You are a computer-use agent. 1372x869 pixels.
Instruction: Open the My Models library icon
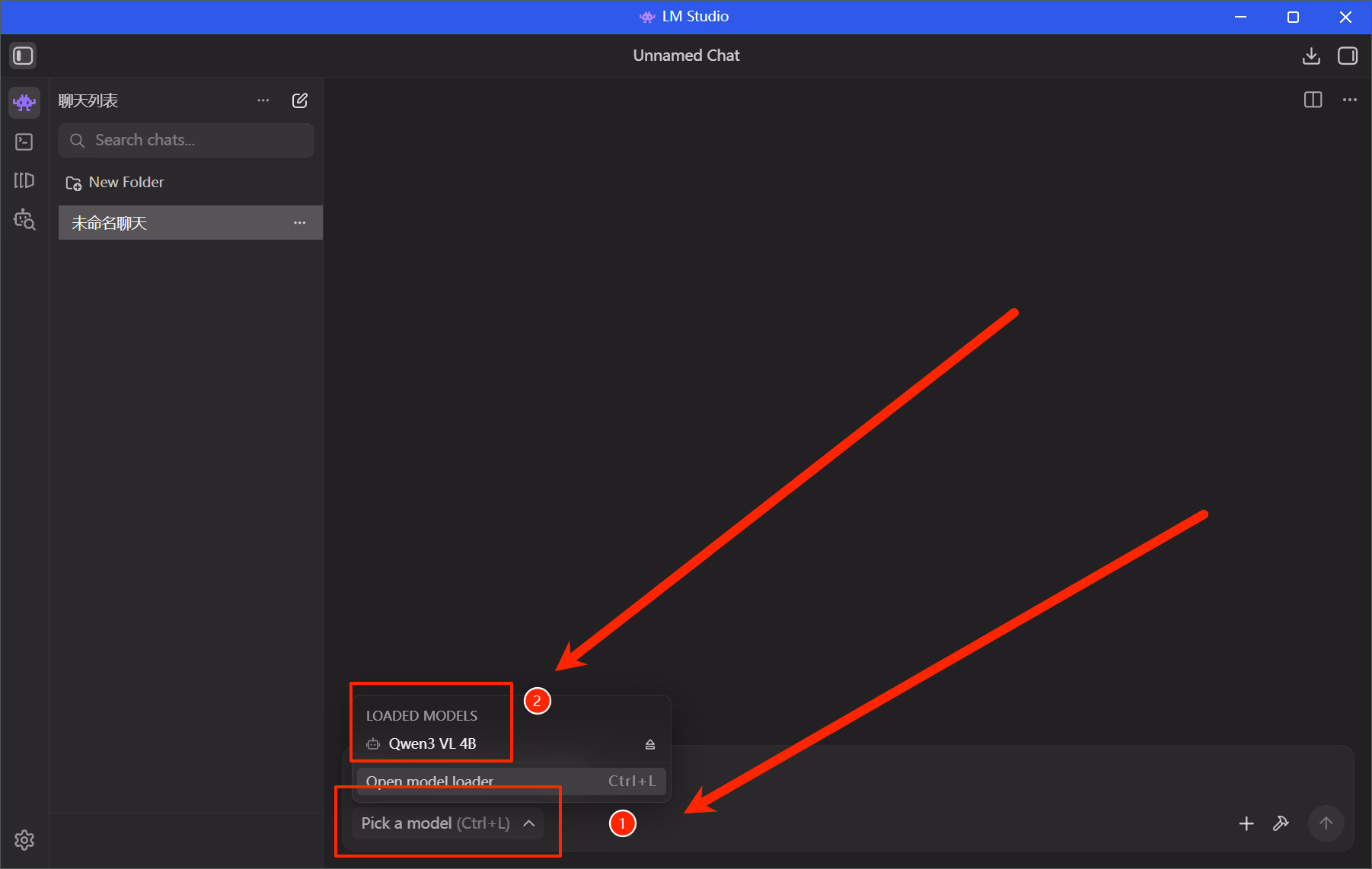pos(24,180)
